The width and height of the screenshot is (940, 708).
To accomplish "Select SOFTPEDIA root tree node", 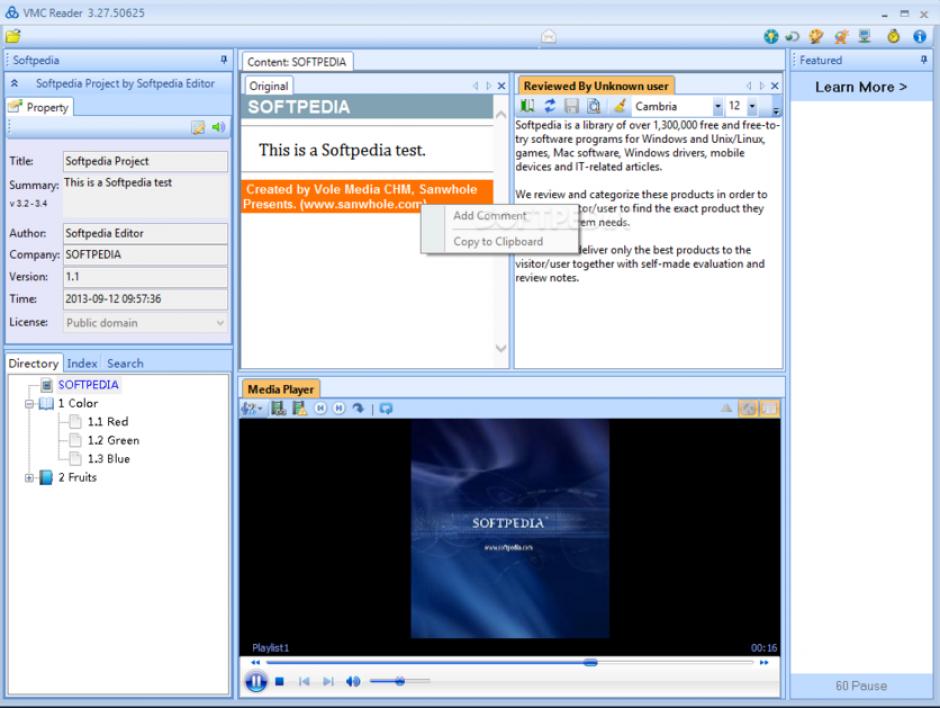I will (x=88, y=385).
